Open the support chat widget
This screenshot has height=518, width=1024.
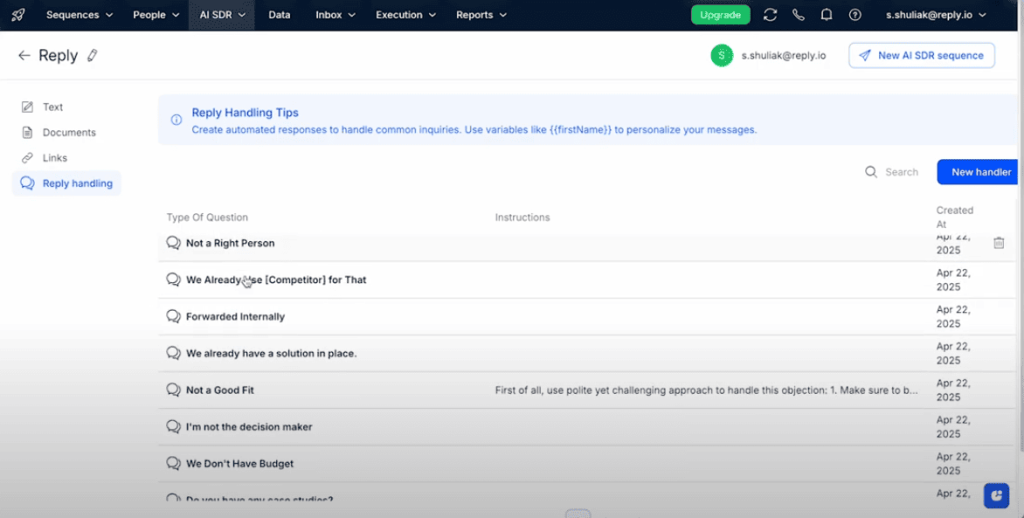(997, 496)
